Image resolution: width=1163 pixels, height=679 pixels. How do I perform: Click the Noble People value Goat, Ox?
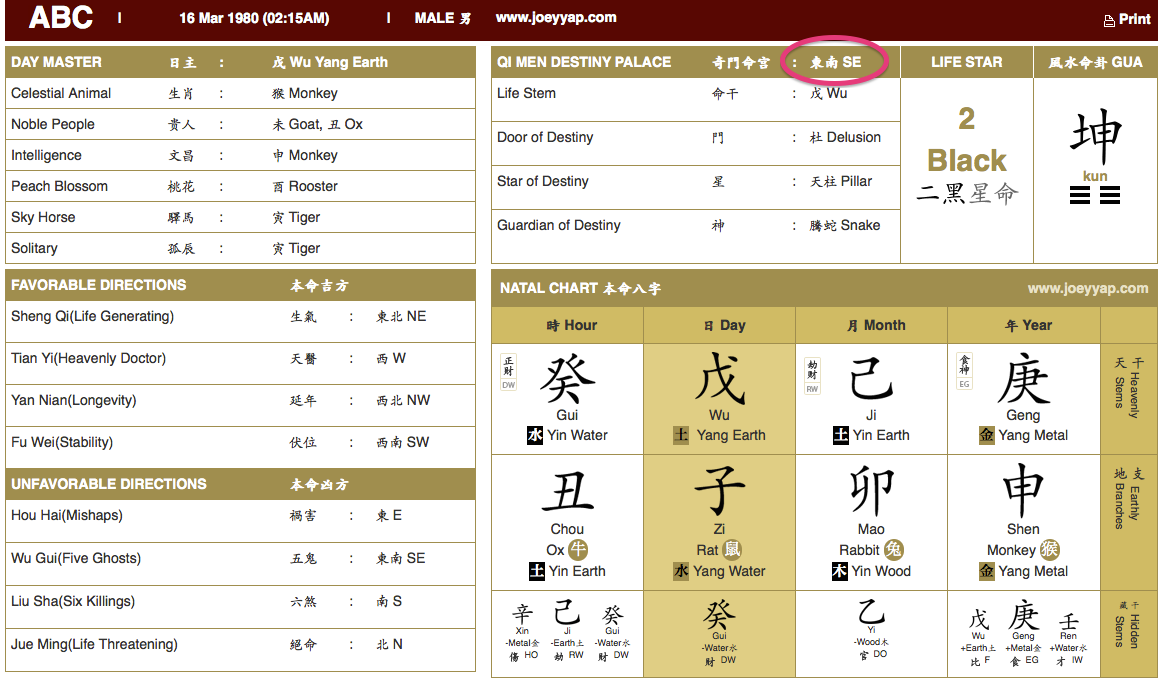tap(317, 124)
